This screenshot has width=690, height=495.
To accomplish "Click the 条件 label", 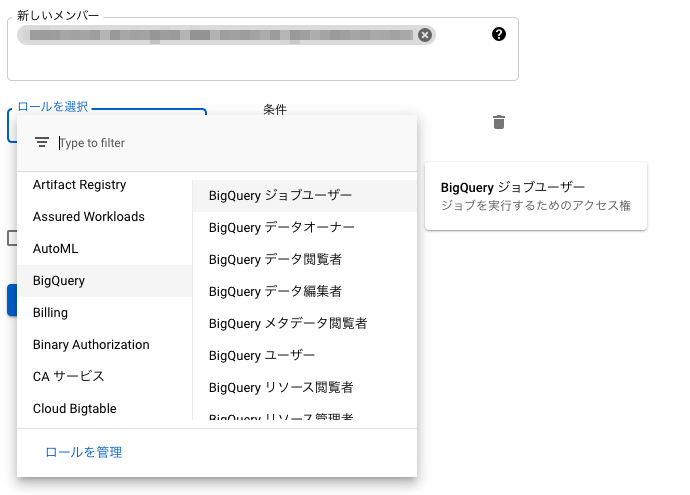I will point(275,109).
